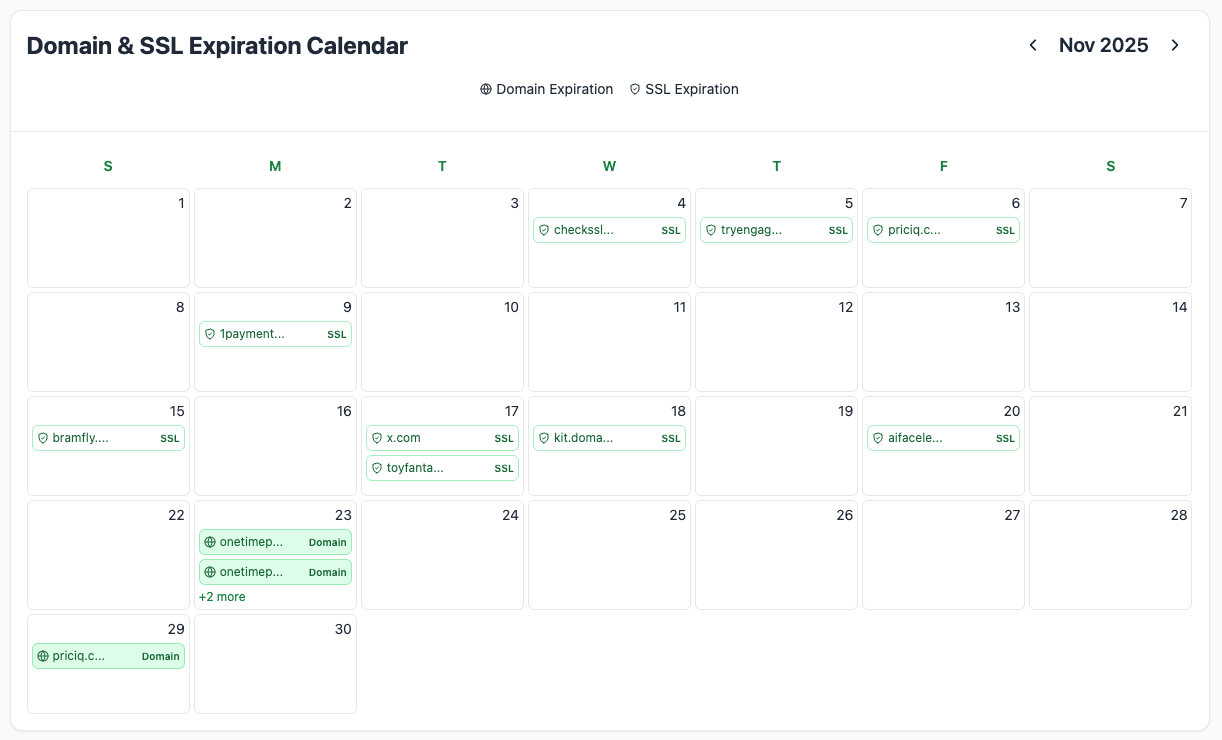Click the SSL shield icon on the checkssl event
The image size is (1222, 740).
(x=543, y=230)
